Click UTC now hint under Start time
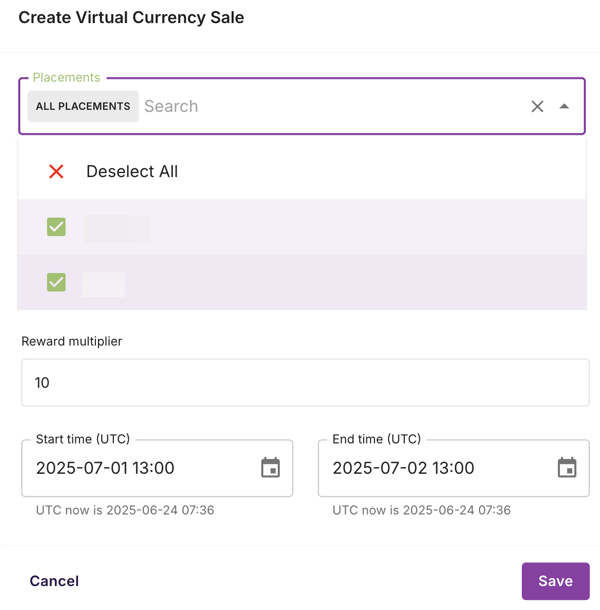 (124, 510)
